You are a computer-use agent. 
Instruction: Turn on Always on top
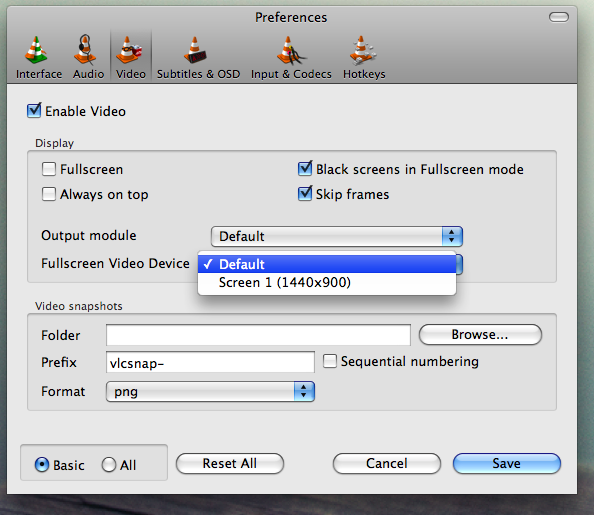49,194
